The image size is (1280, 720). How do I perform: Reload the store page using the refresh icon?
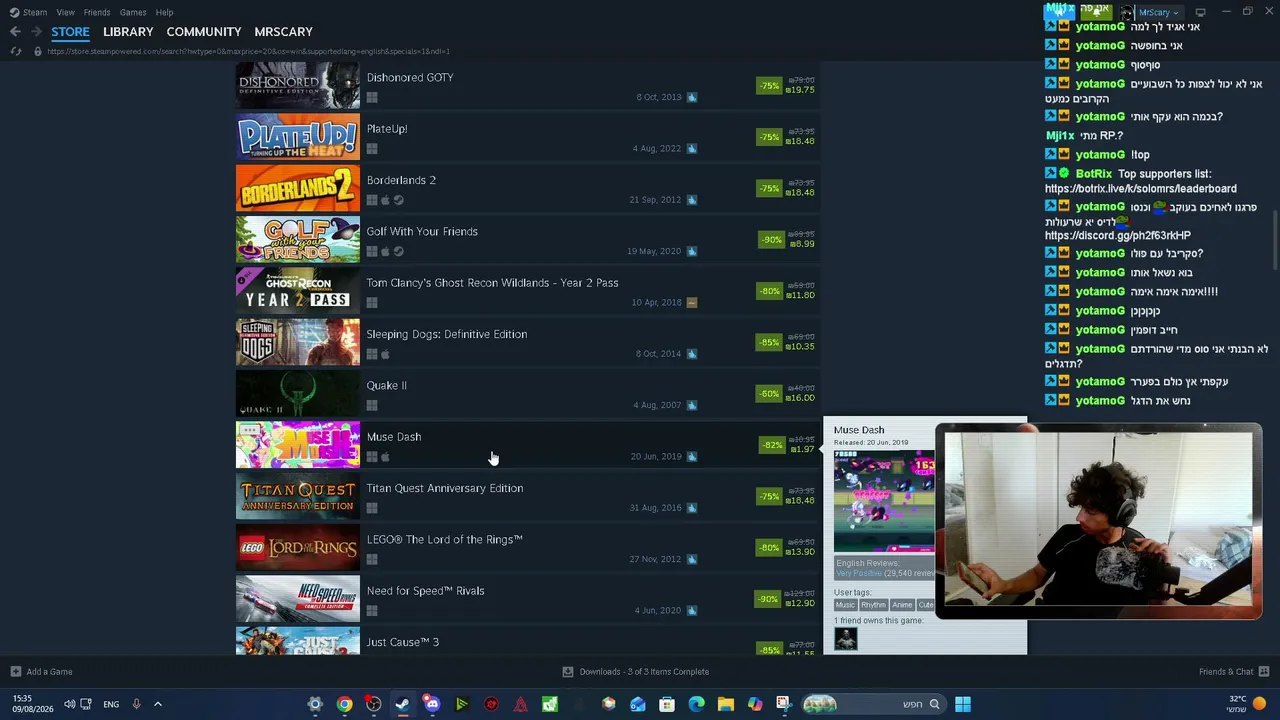pyautogui.click(x=15, y=51)
